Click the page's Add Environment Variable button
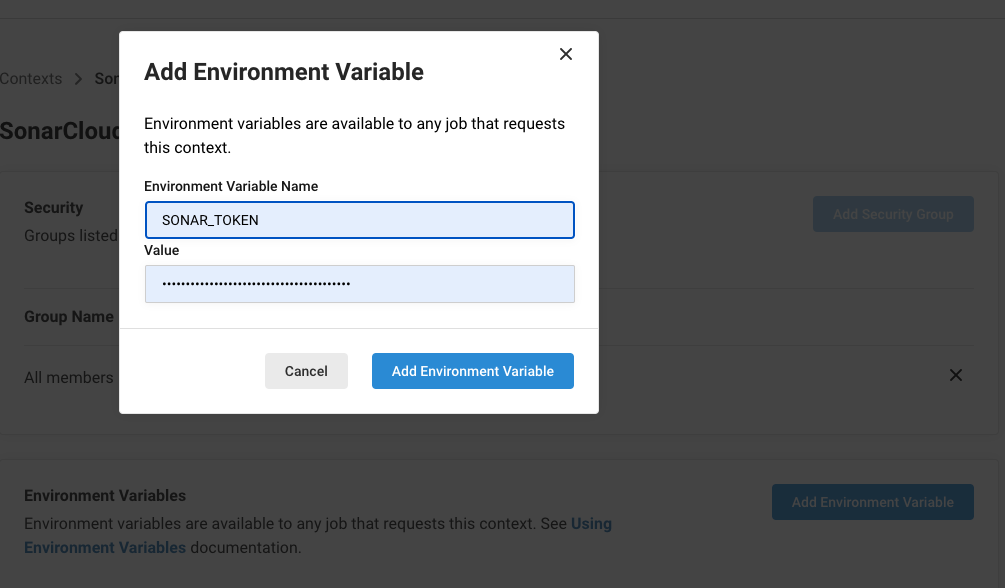 point(872,502)
